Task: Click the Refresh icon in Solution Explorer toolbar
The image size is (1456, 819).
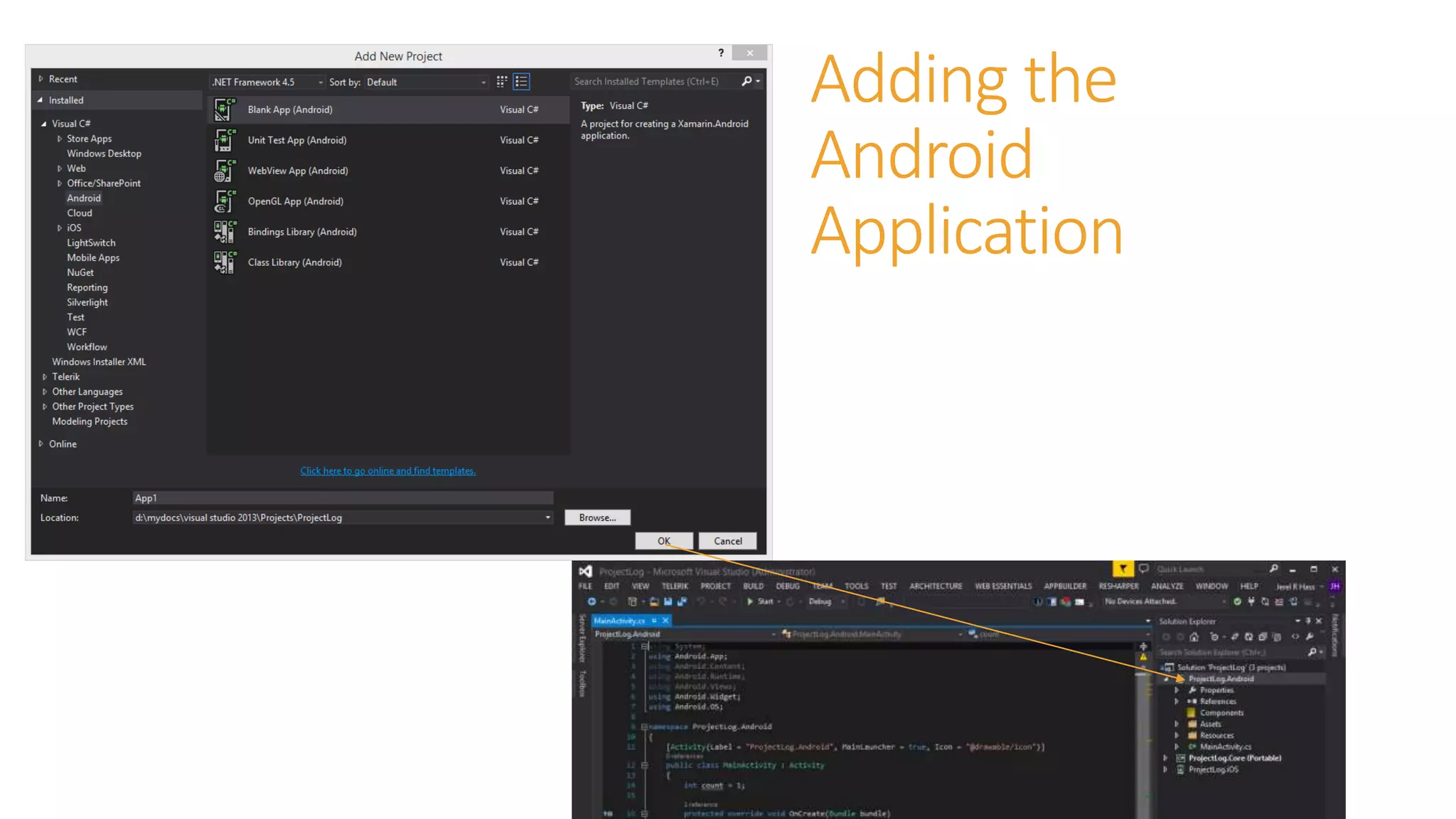Action: click(1248, 637)
